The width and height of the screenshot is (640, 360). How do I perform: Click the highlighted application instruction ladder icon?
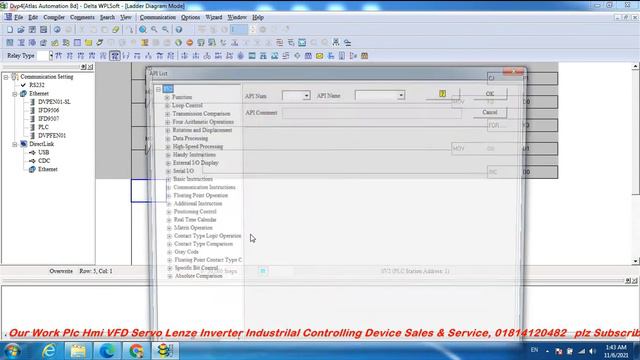pos(115,56)
